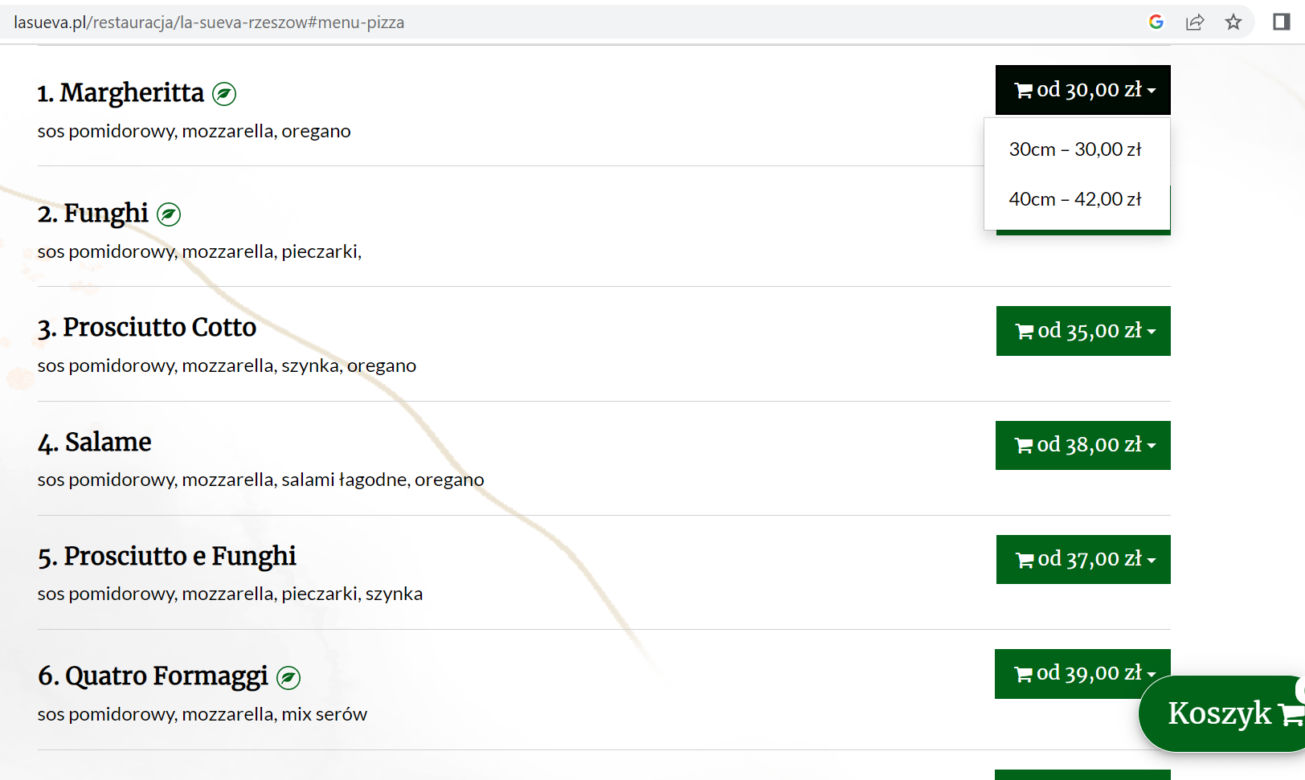The image size is (1305, 780).
Task: Expand Salame od 38,00 zł dropdown
Action: (1083, 445)
